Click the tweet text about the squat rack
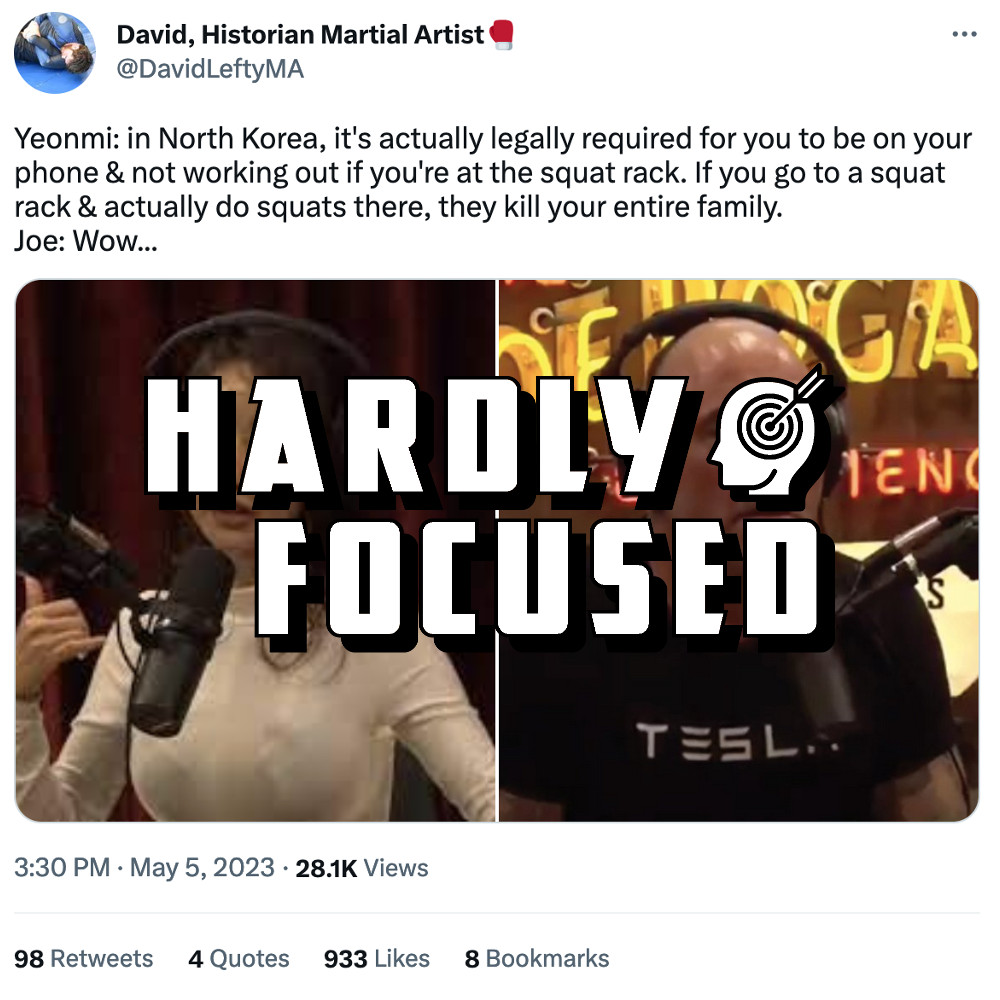 493,172
